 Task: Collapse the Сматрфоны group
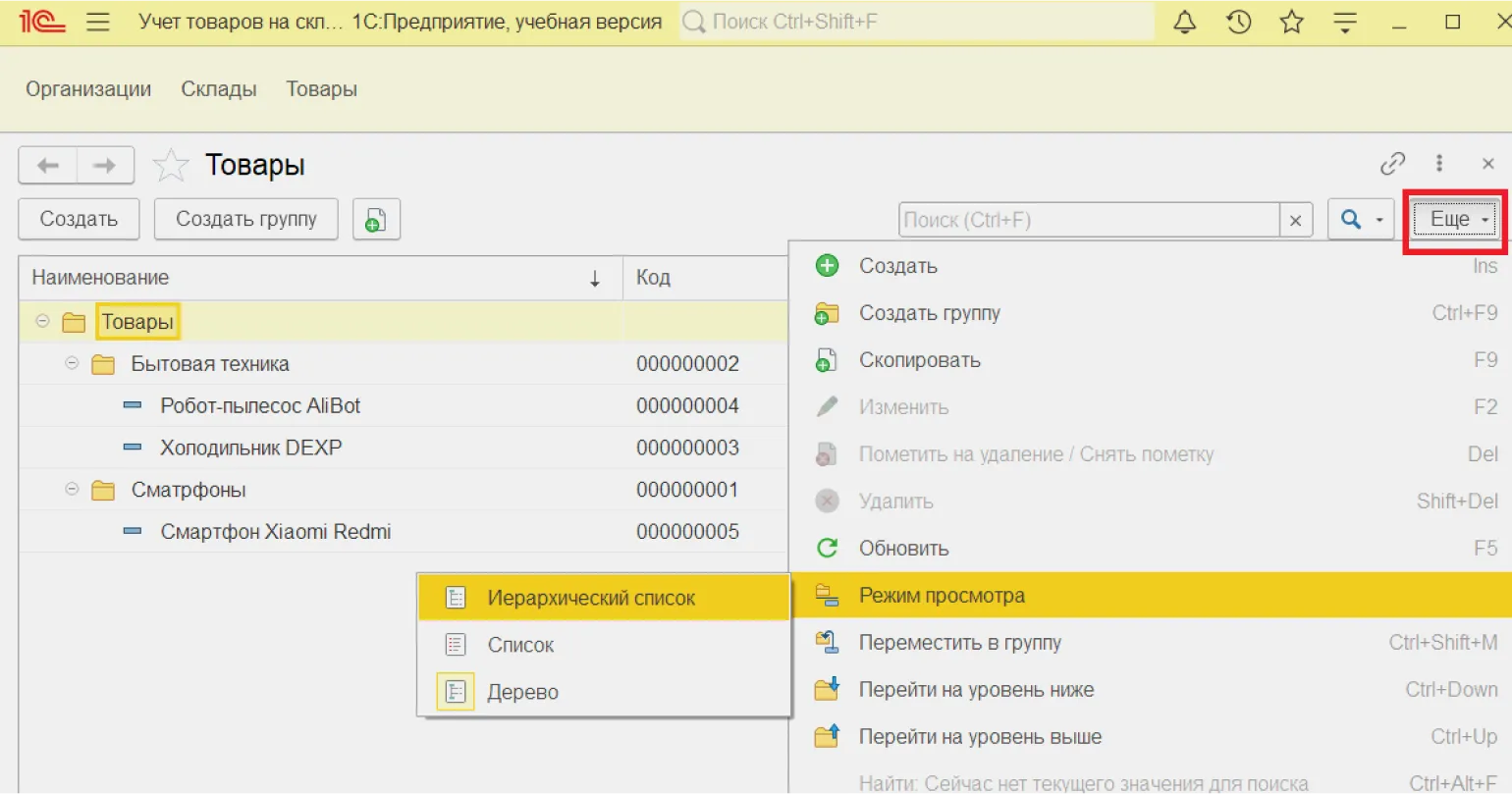click(72, 489)
